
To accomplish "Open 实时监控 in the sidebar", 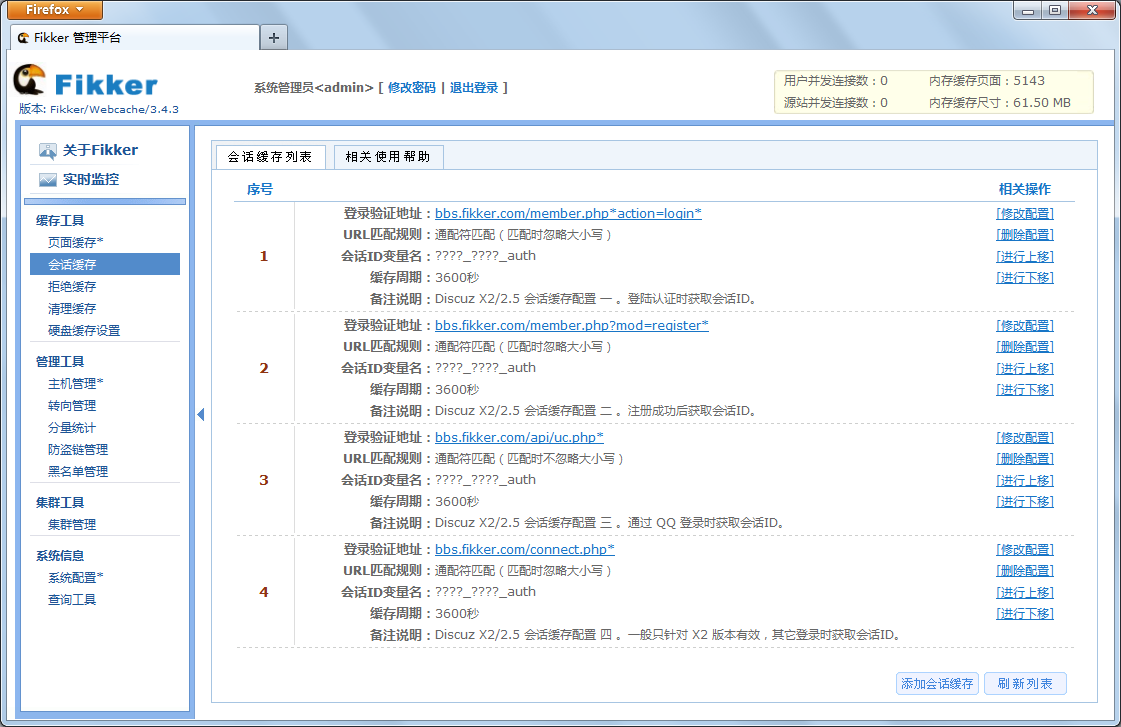I will [x=91, y=179].
